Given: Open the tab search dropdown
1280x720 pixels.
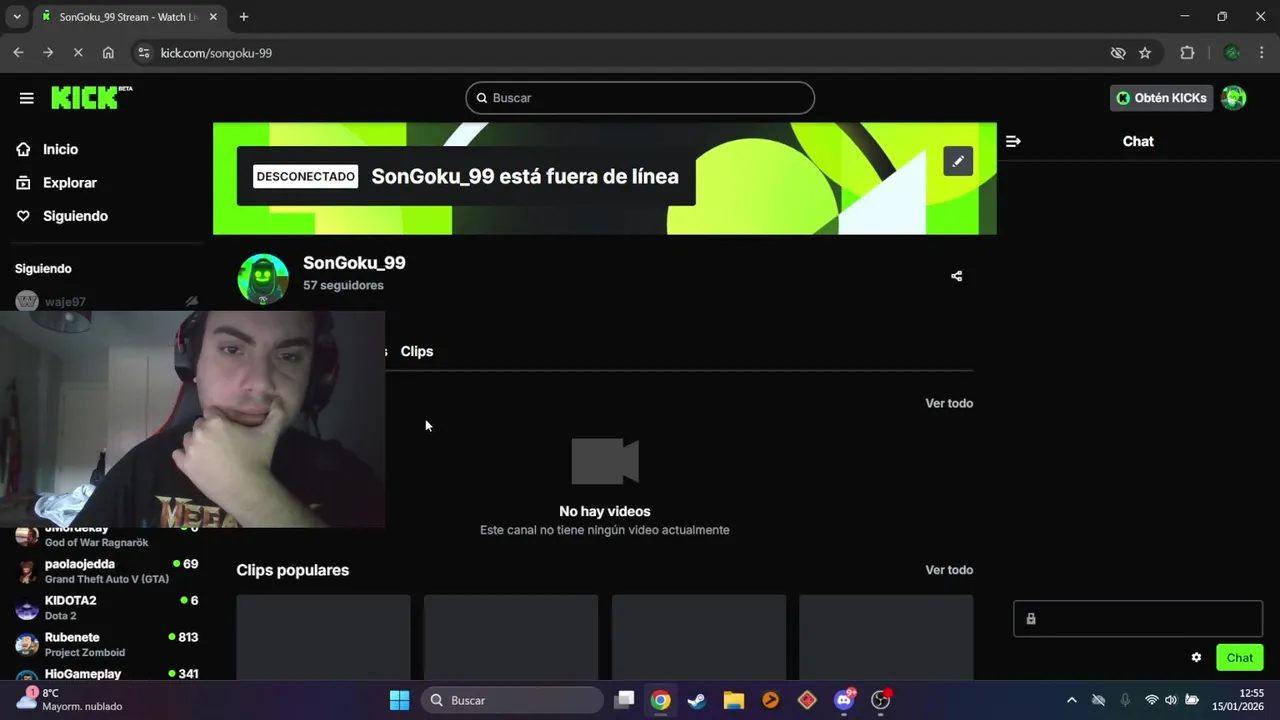Looking at the screenshot, I should [x=16, y=17].
